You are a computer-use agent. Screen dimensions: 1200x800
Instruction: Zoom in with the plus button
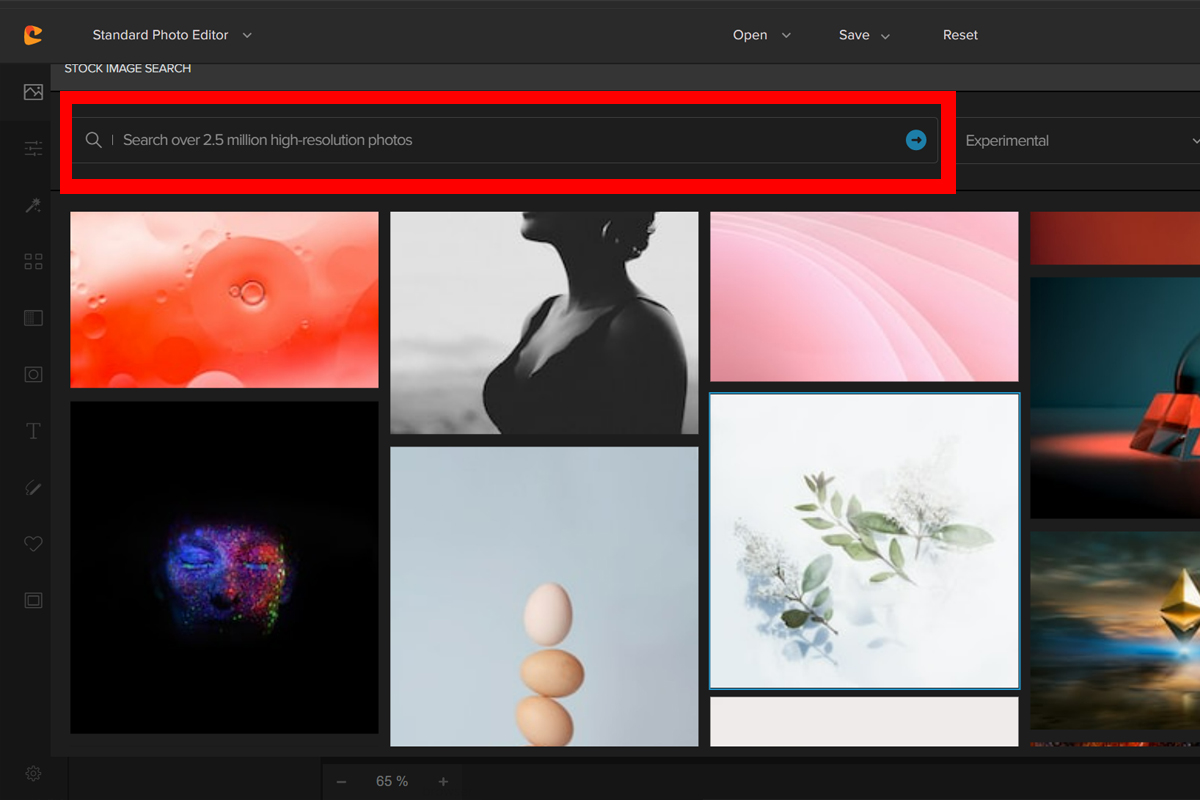443,781
